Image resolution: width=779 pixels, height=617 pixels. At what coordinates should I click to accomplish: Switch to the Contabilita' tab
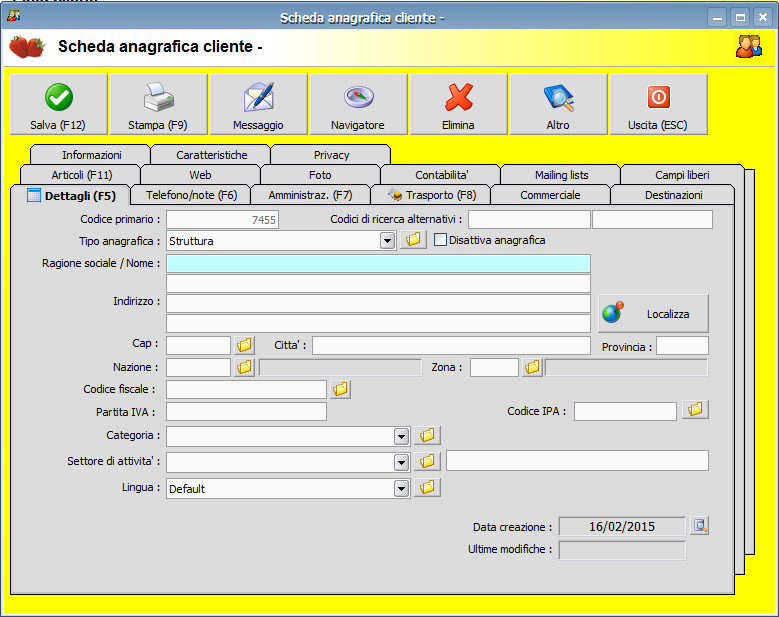coord(441,175)
